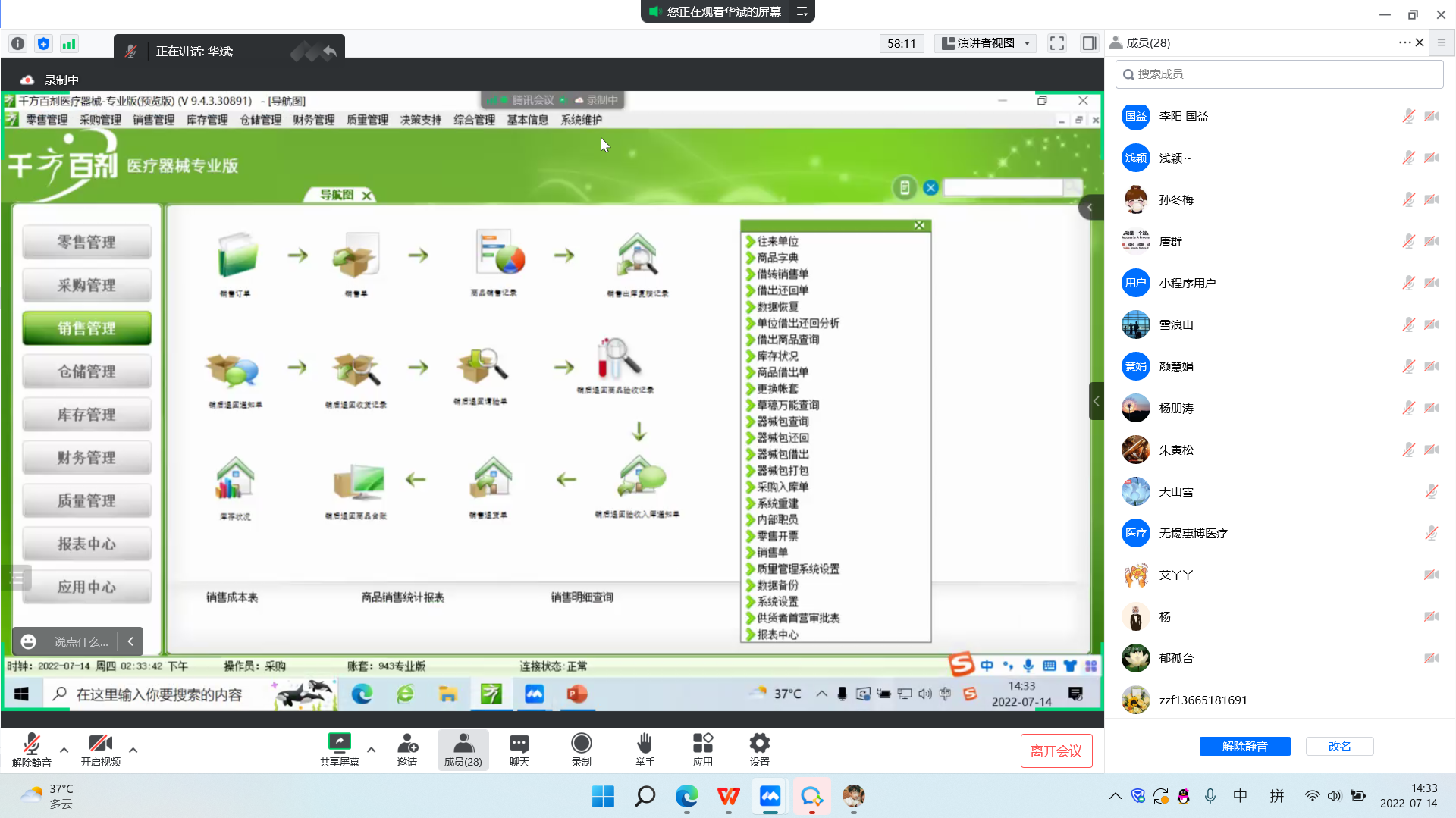The height and width of the screenshot is (818, 1456).
Task: Open the magnifier test tube inspection icon
Action: coord(619,359)
